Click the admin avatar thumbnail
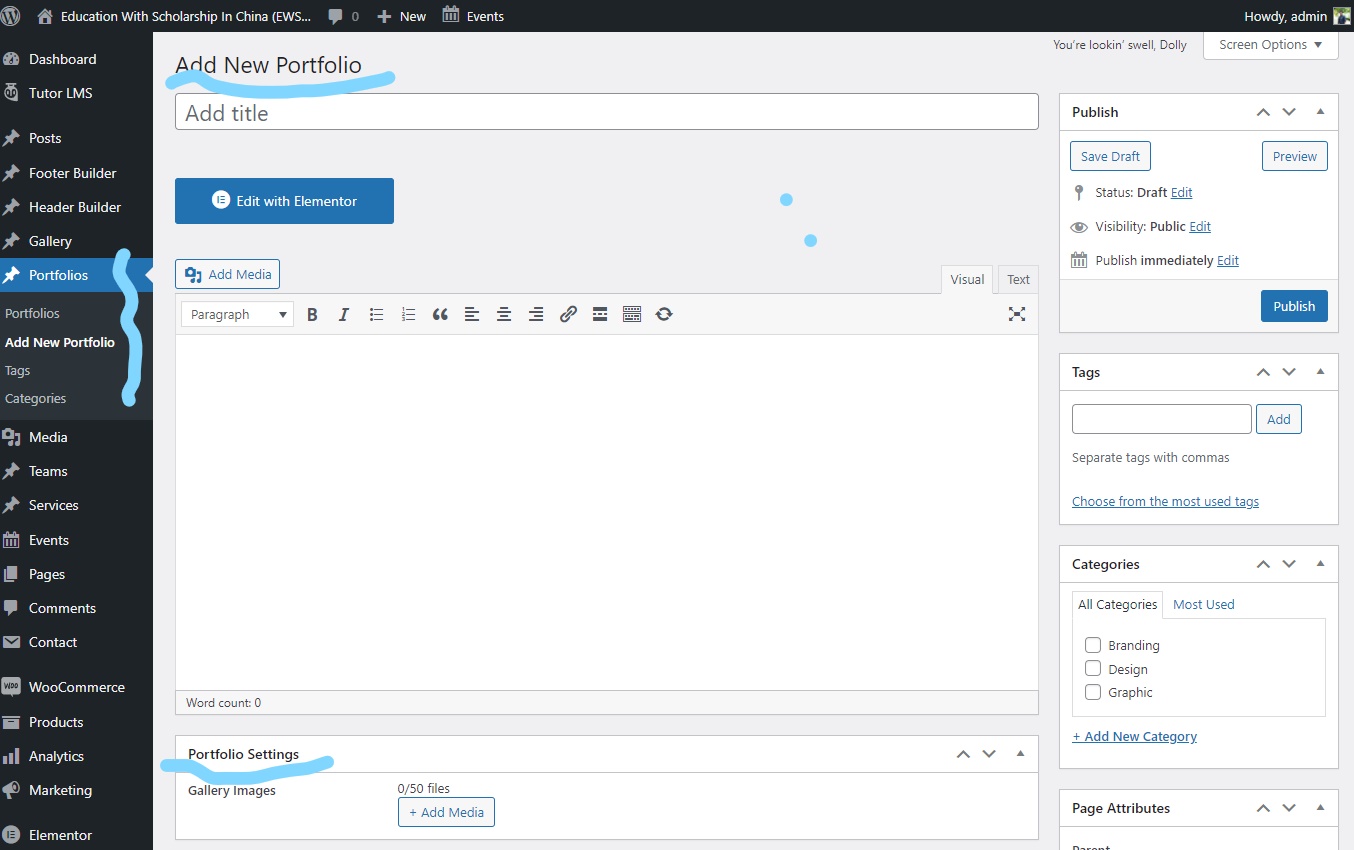Viewport: 1354px width, 850px height. (1341, 16)
